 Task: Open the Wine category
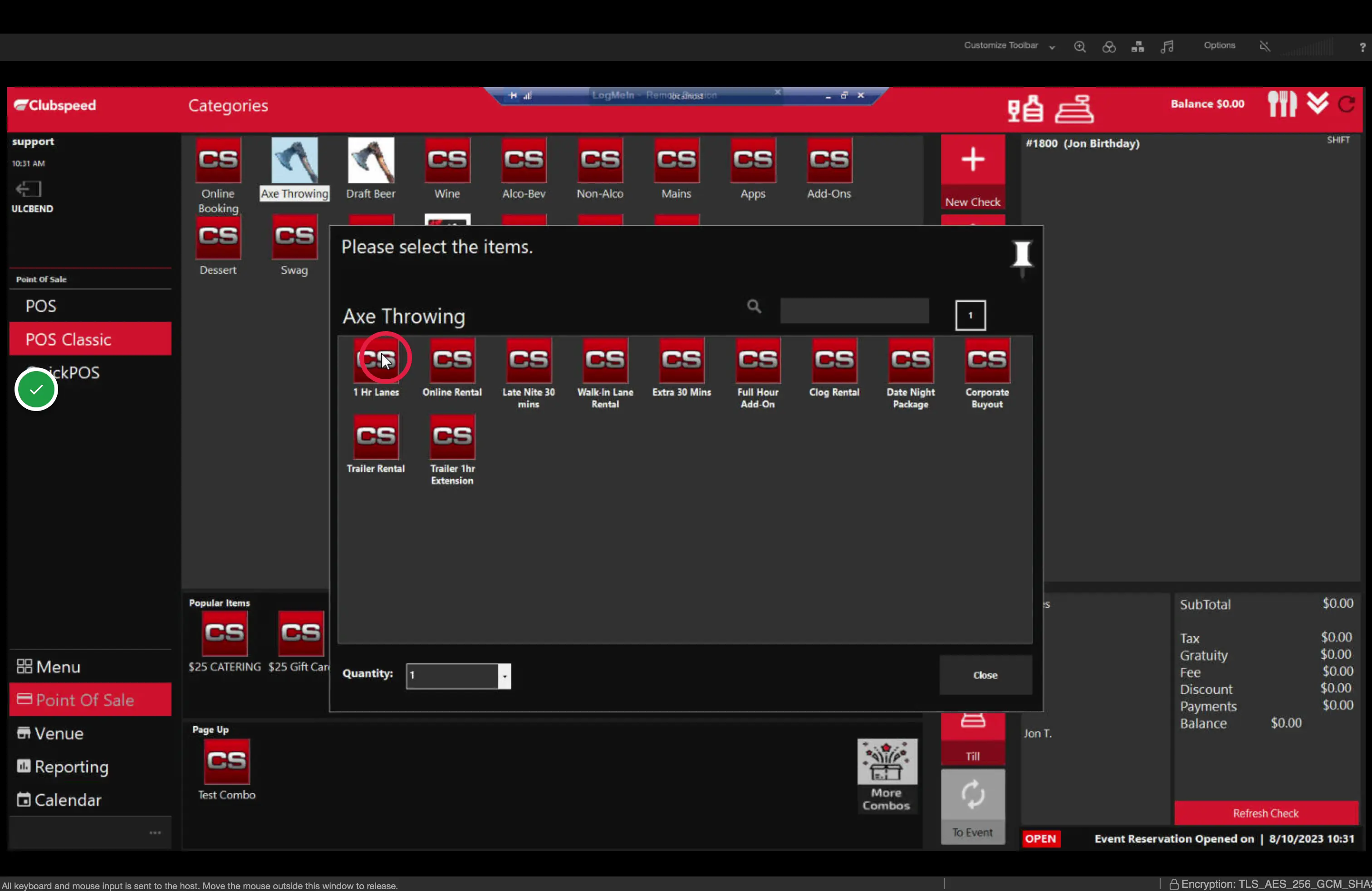[x=447, y=169]
